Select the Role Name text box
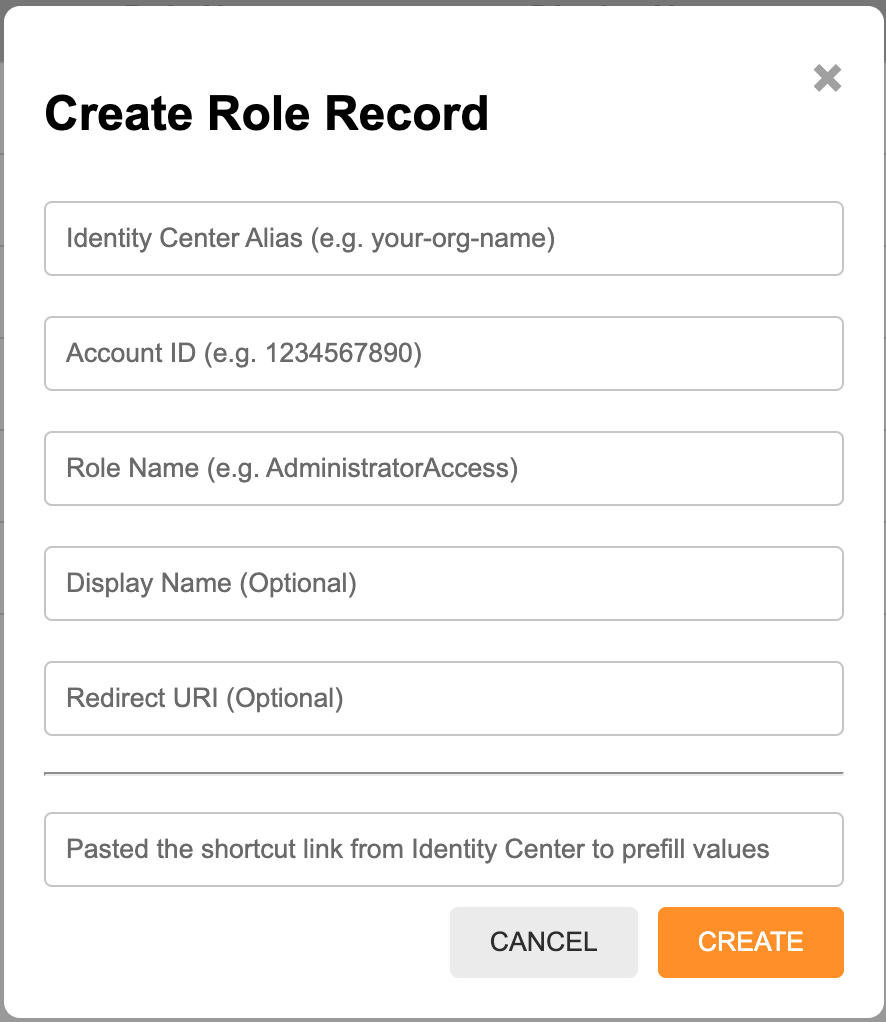Viewport: 886px width, 1022px height. click(x=443, y=469)
